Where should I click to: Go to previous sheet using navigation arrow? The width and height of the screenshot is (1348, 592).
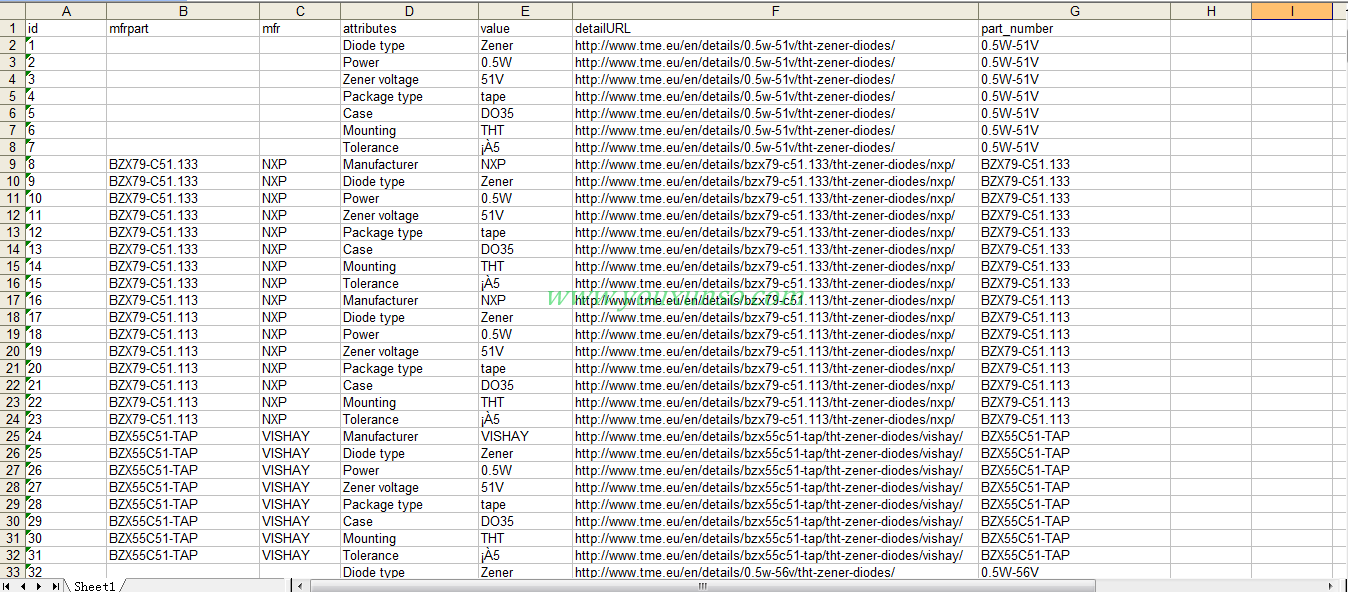click(x=23, y=586)
